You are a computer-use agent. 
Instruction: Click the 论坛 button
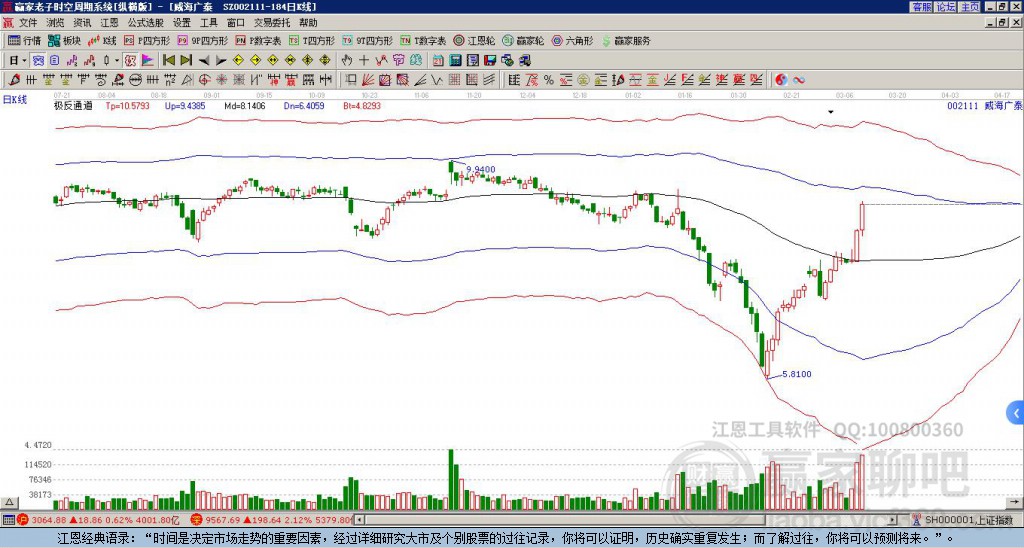(x=945, y=7)
